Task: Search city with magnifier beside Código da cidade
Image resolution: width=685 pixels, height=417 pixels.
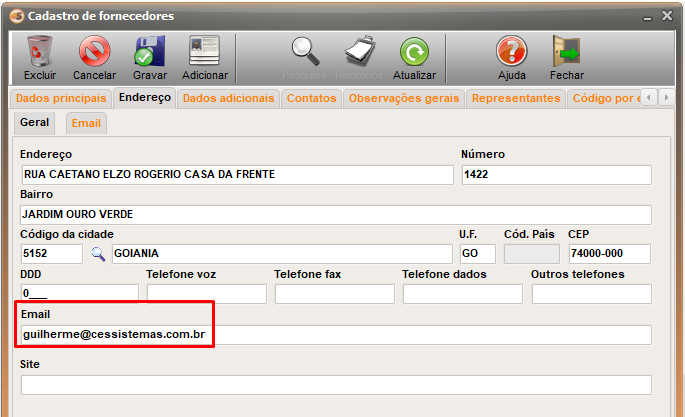Action: [x=98, y=254]
